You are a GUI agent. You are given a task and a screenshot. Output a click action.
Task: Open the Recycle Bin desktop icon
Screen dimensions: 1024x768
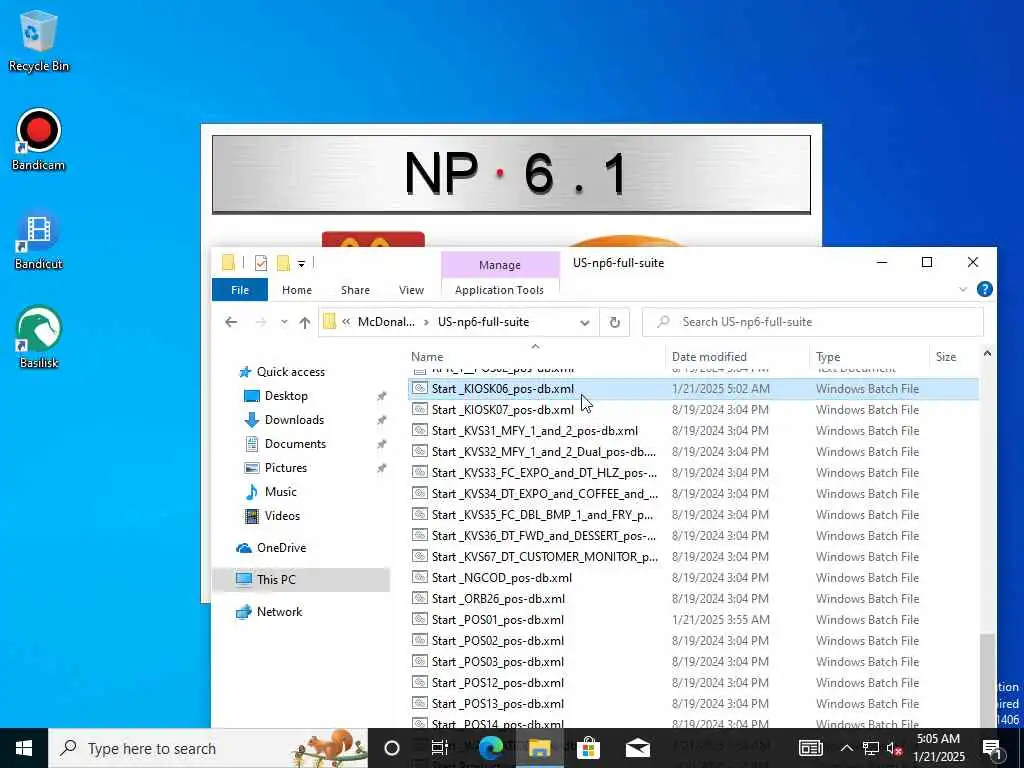tap(38, 40)
